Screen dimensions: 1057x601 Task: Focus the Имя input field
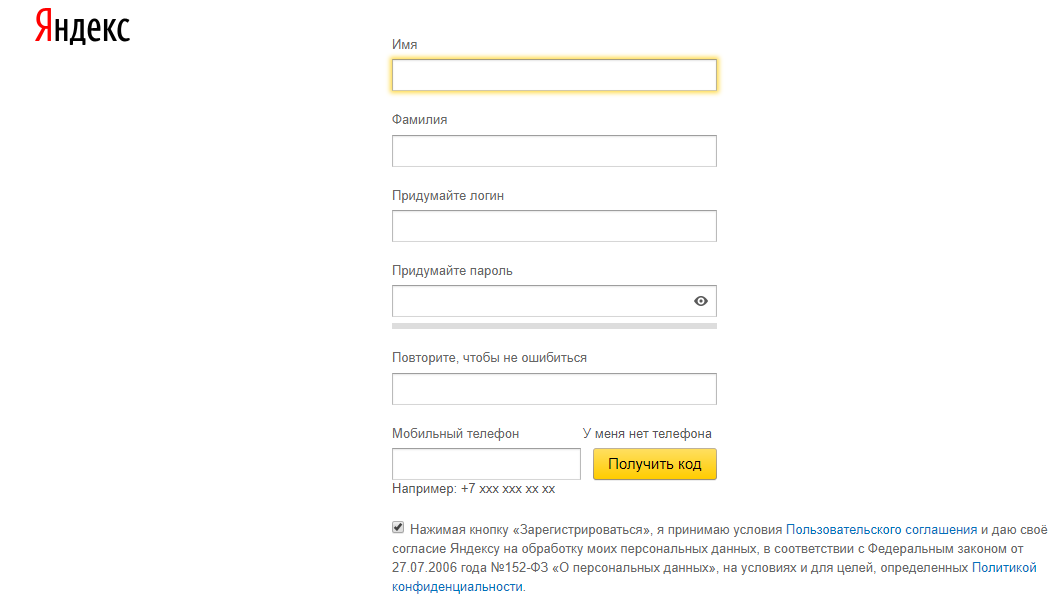pyautogui.click(x=554, y=75)
